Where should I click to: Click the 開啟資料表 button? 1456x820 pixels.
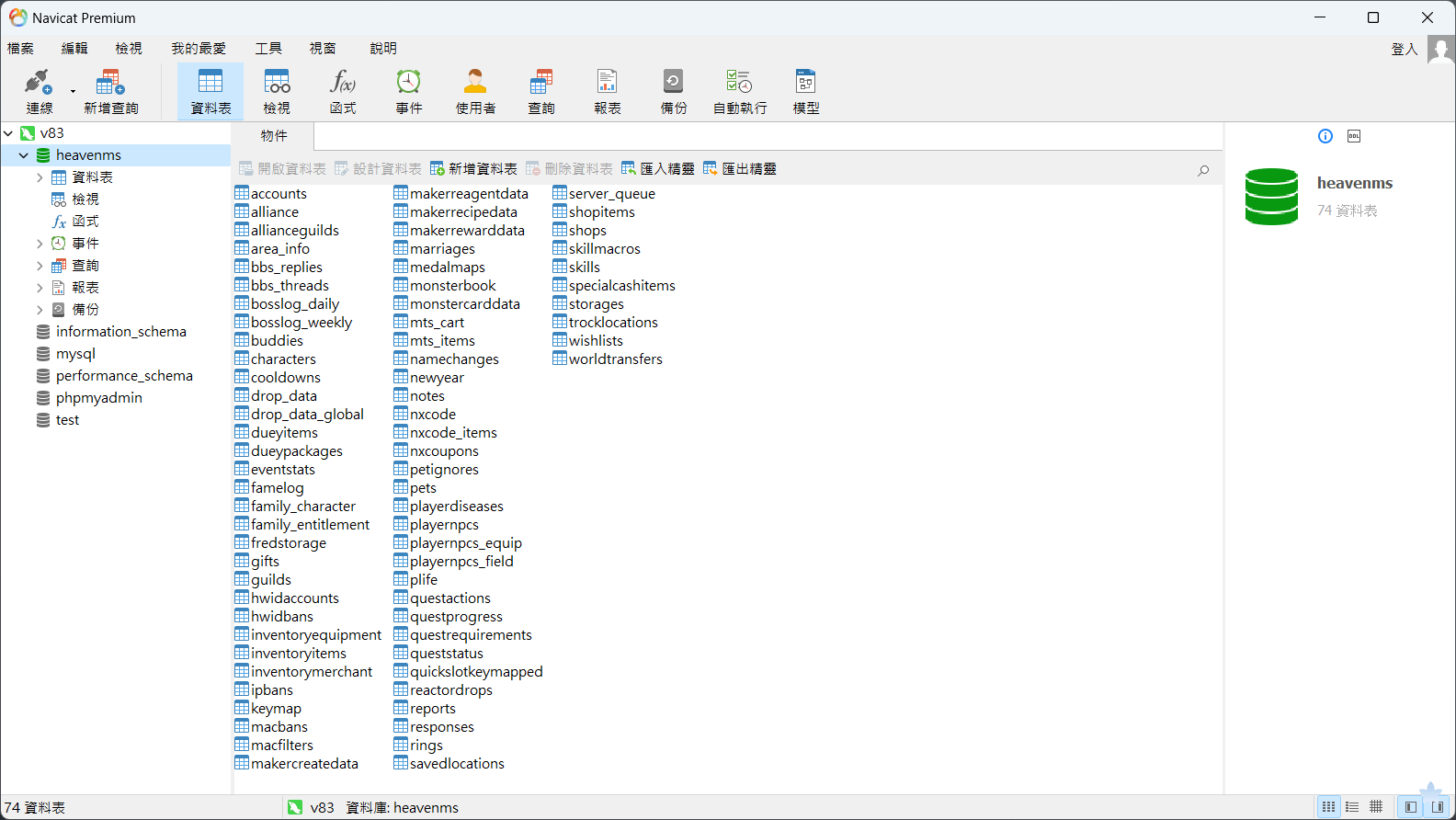click(x=282, y=169)
